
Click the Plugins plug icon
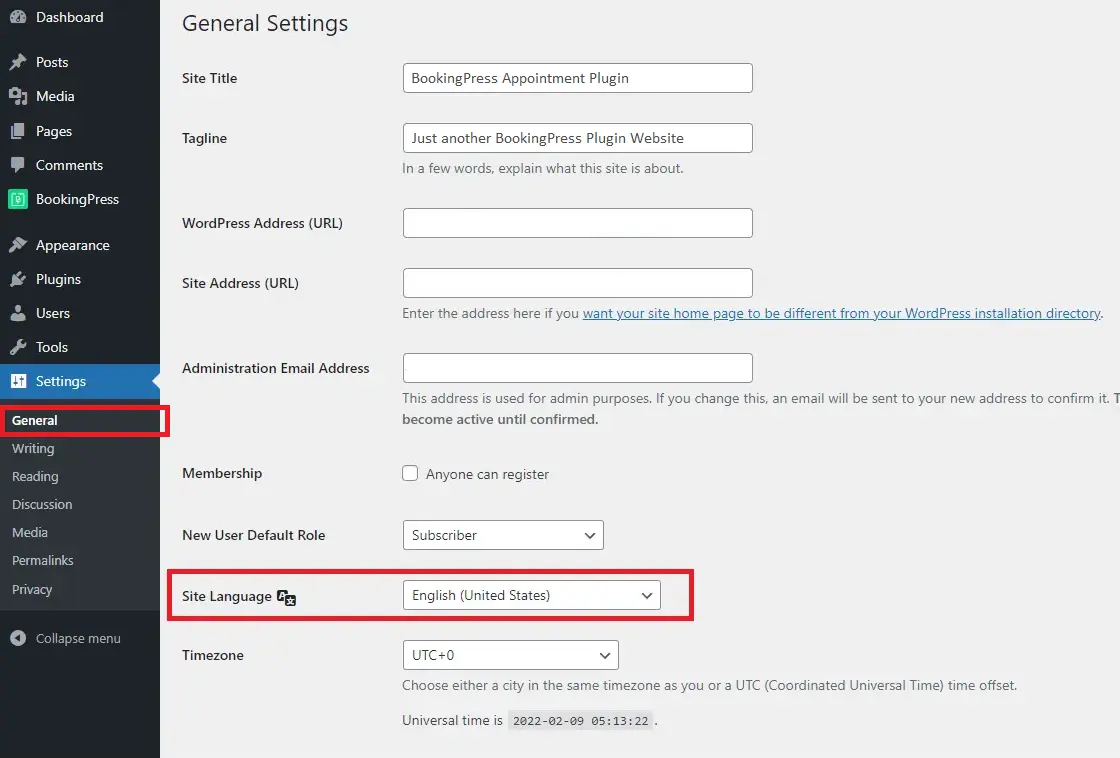click(x=18, y=279)
